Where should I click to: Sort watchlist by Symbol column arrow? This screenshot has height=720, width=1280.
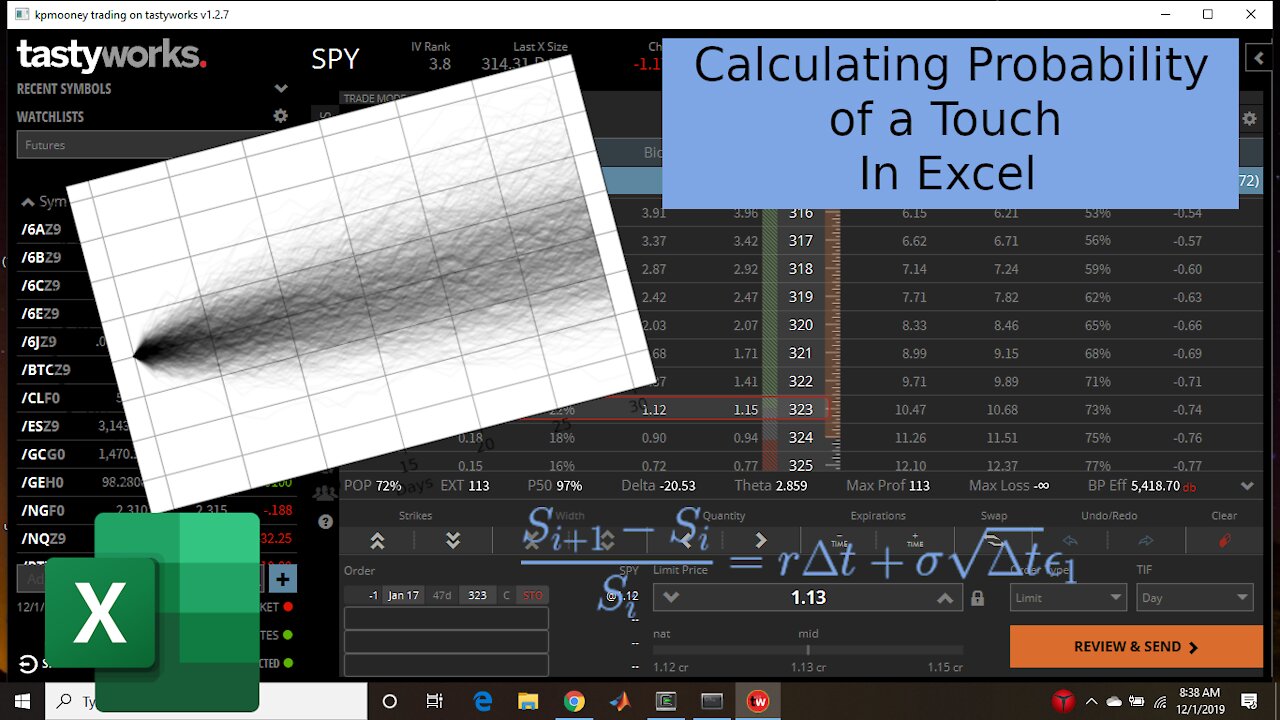pyautogui.click(x=27, y=201)
